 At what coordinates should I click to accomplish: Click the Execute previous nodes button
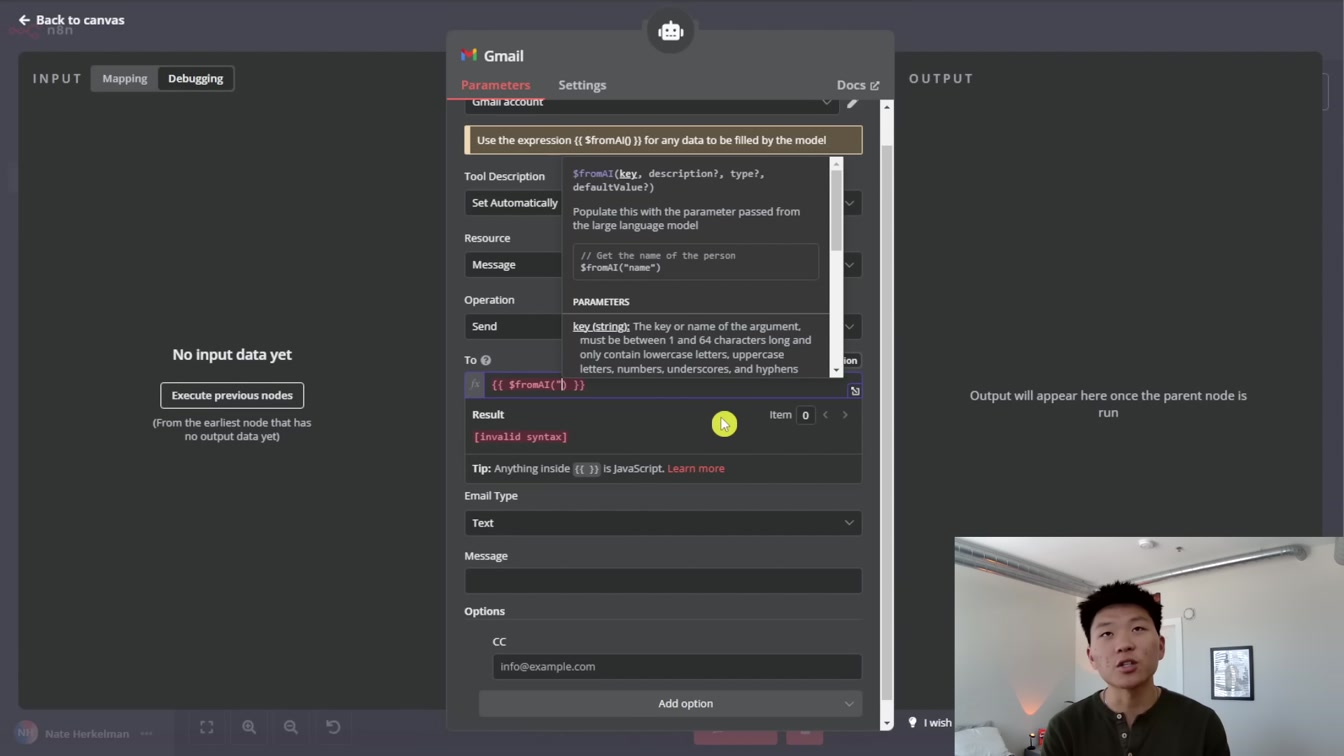click(x=232, y=395)
